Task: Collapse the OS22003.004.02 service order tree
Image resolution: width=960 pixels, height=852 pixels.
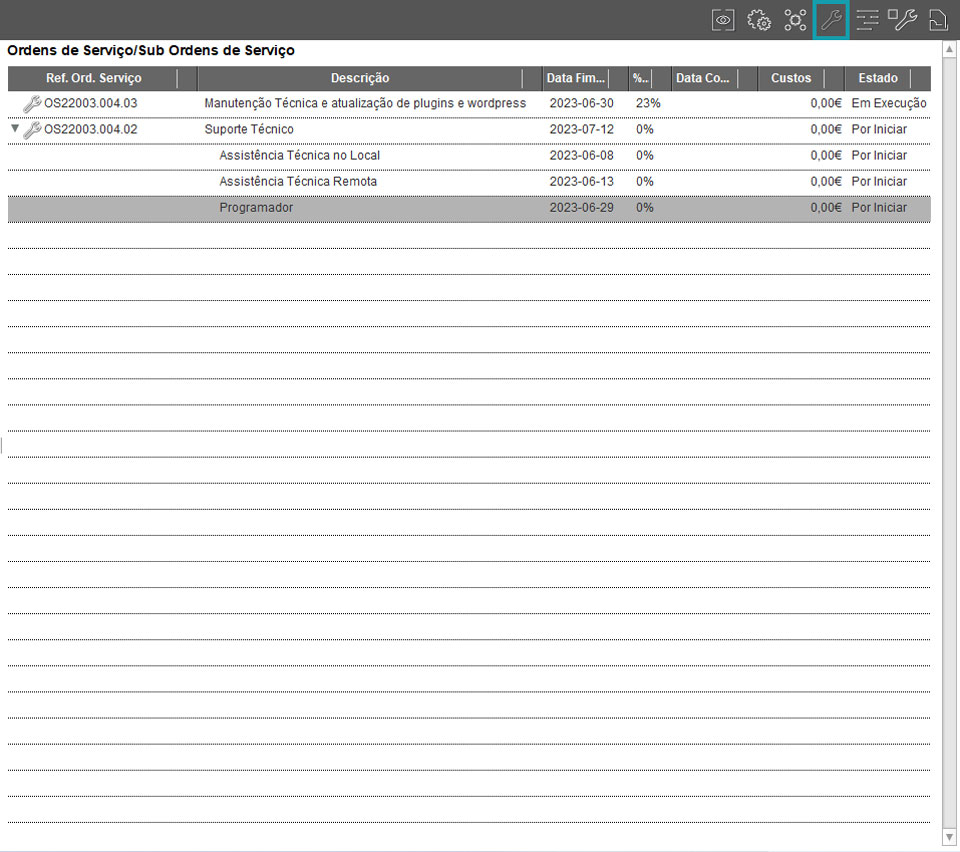Action: pyautogui.click(x=14, y=129)
